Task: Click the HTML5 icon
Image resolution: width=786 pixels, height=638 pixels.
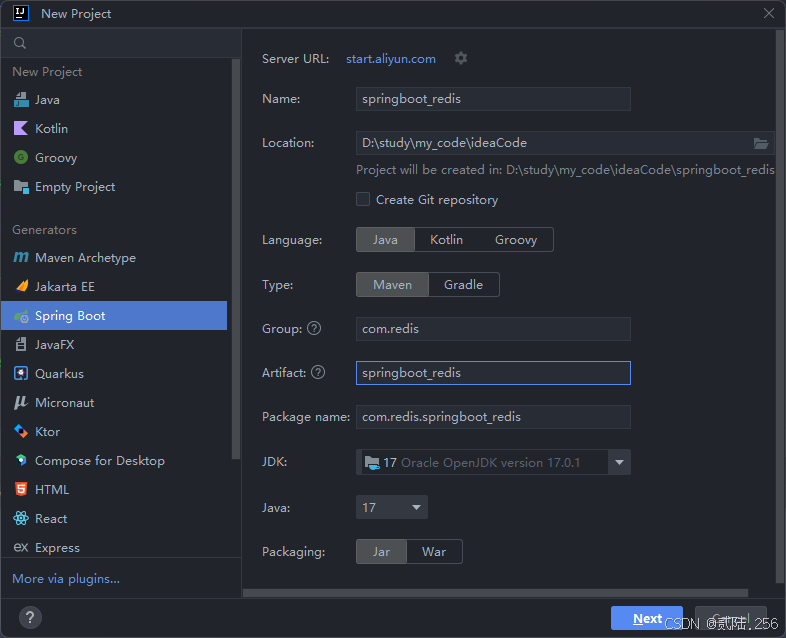Action: pyautogui.click(x=21, y=489)
